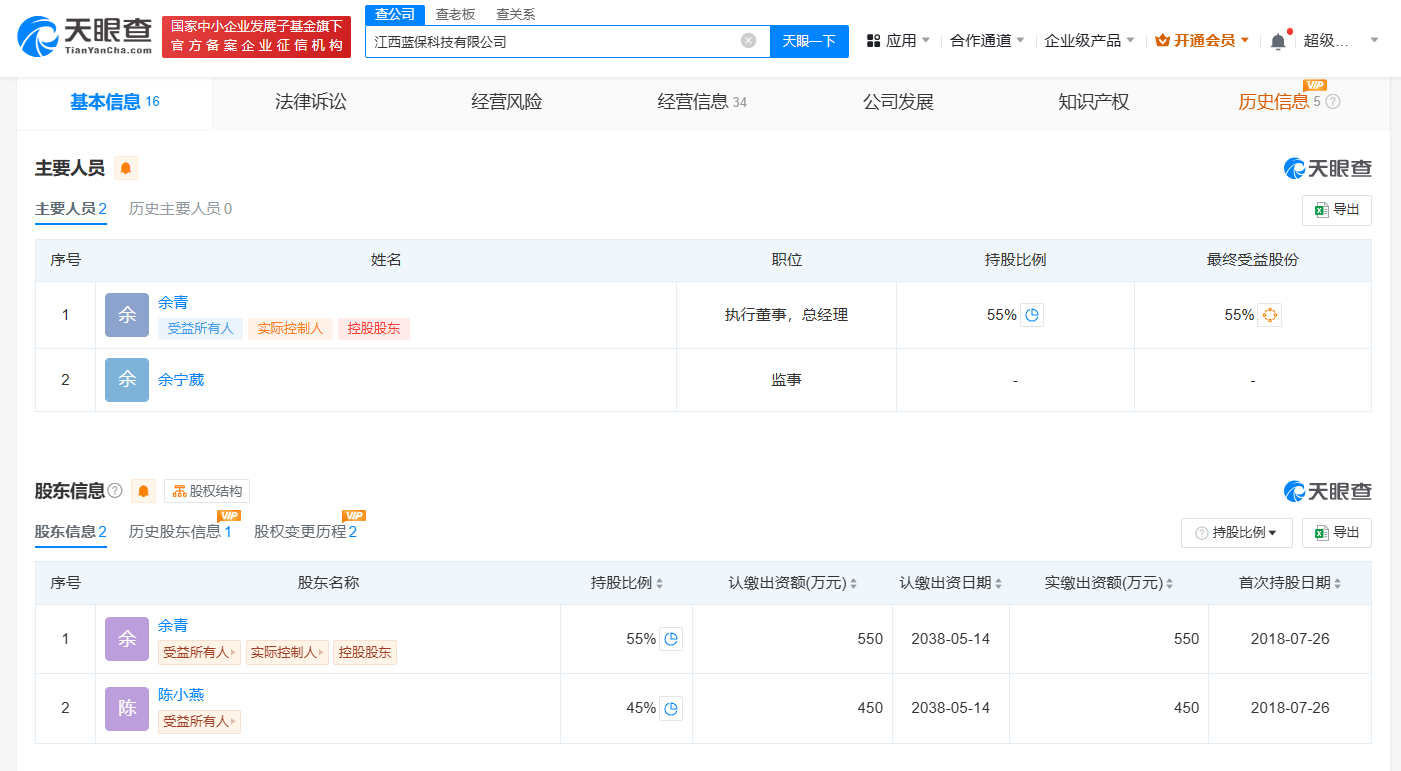Open the 经营风险 tab

pos(507,102)
